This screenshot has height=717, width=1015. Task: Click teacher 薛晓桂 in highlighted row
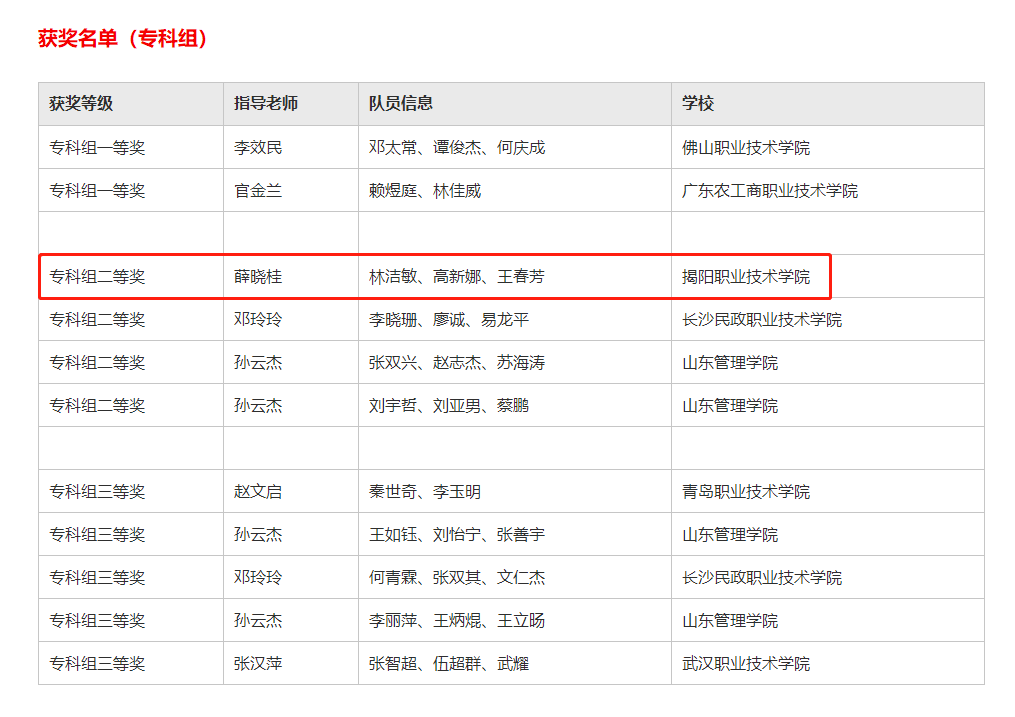(x=258, y=277)
